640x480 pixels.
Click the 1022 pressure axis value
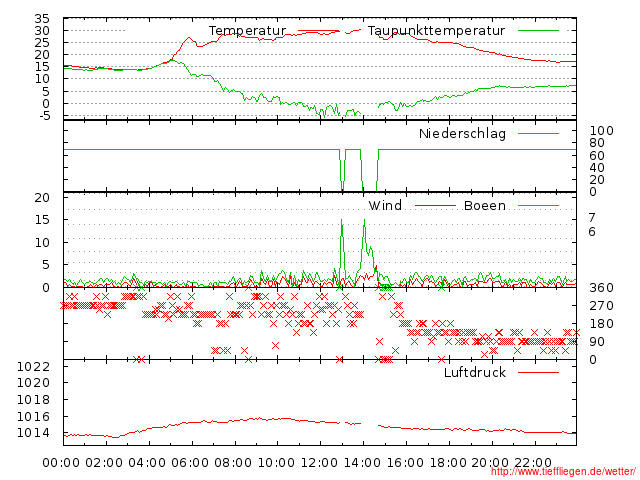33,367
